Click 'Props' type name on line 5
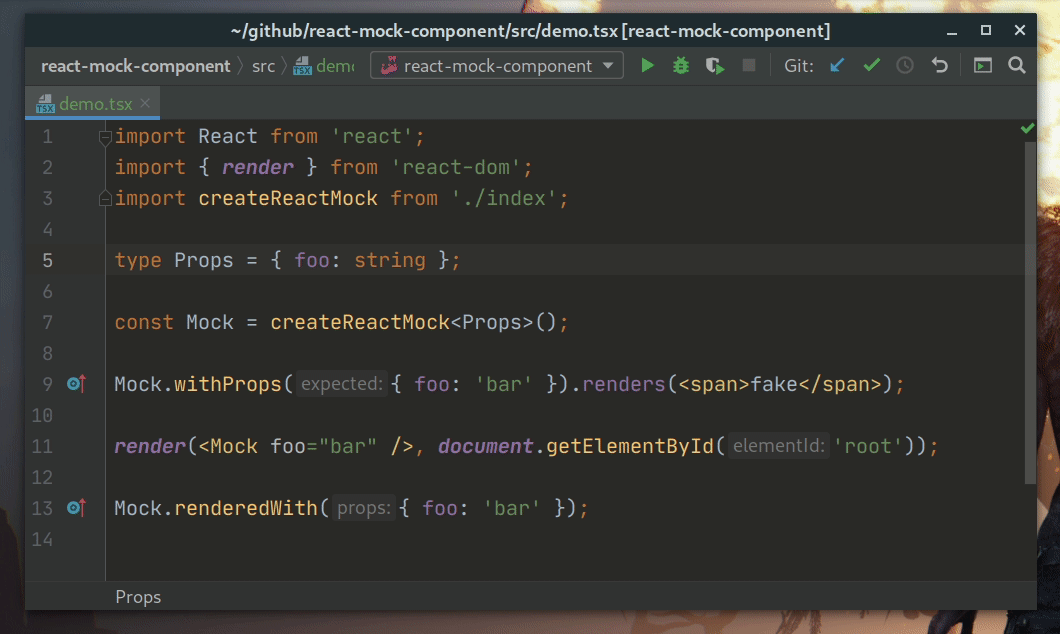Viewport: 1060px width, 634px height. pos(203,260)
